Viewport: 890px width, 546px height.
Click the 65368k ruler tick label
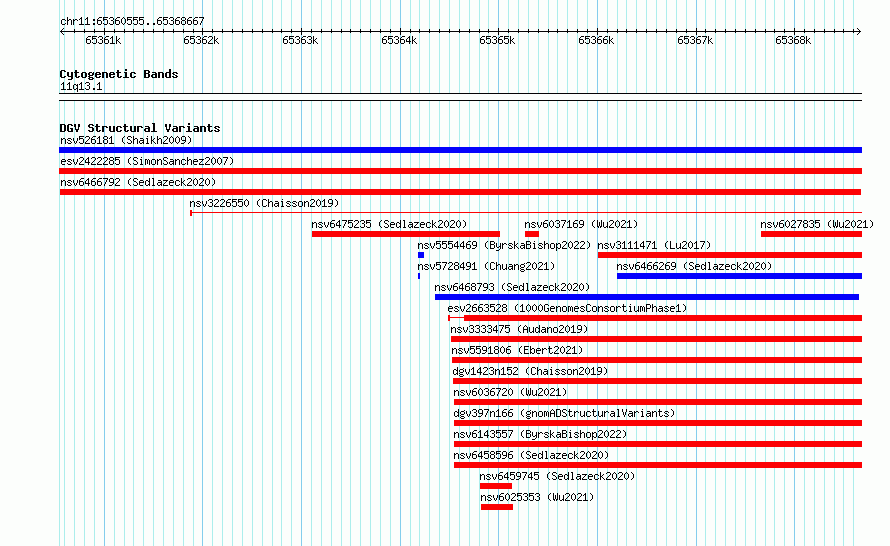pos(793,40)
